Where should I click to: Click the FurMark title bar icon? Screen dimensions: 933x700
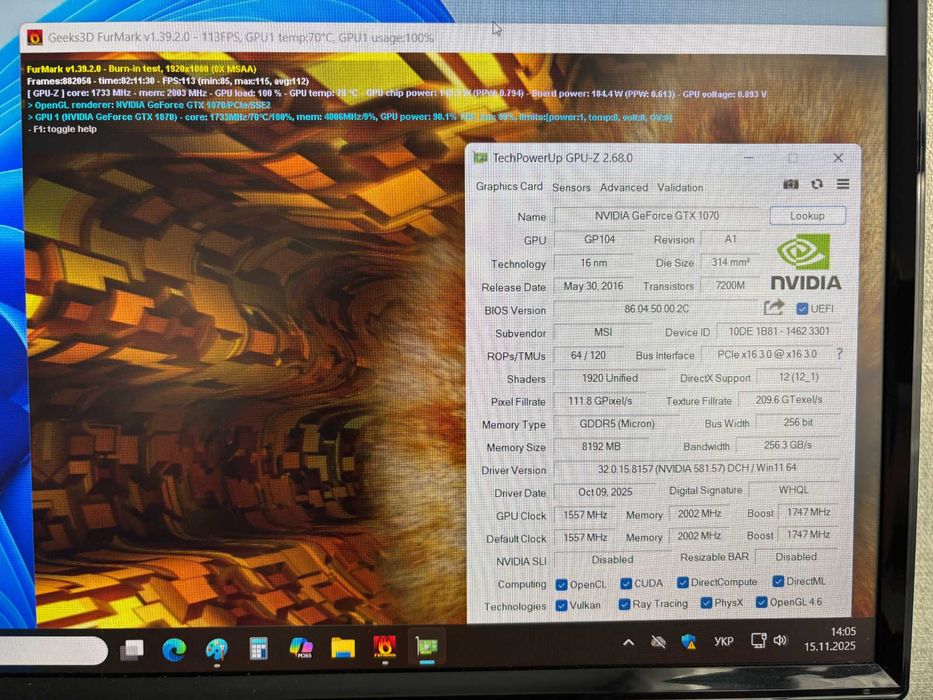pos(35,38)
